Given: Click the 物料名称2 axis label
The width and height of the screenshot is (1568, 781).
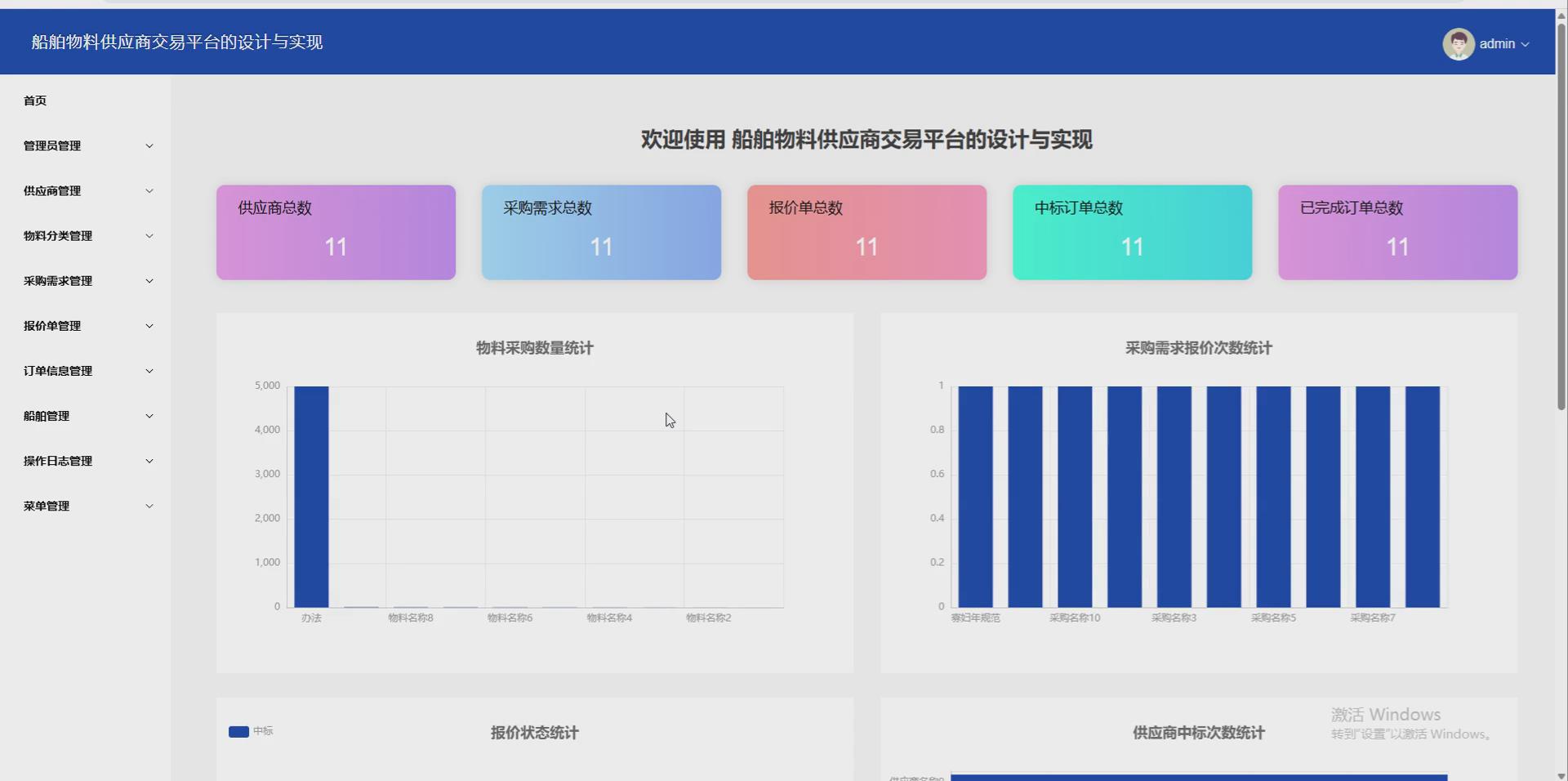Looking at the screenshot, I should click(x=709, y=618).
